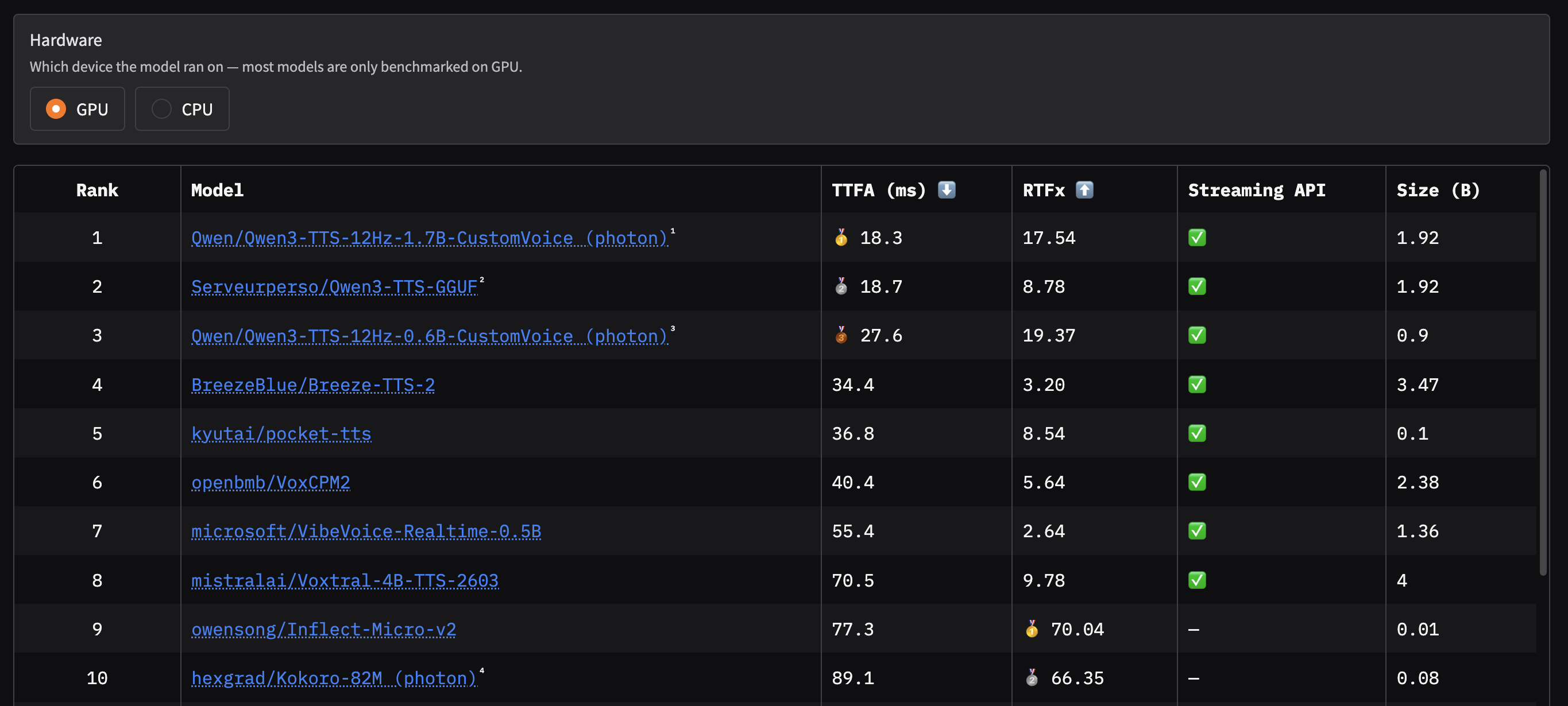
Task: Click the Model column header
Action: [217, 190]
